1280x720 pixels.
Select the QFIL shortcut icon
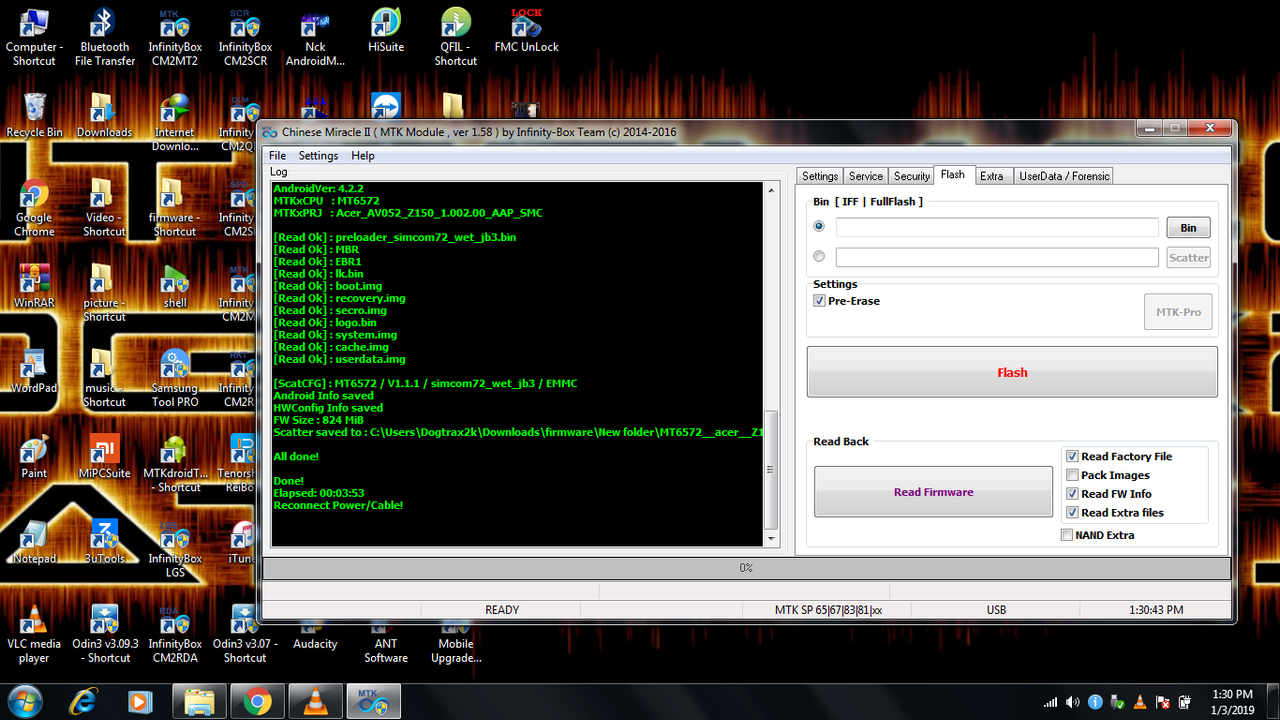(456, 38)
